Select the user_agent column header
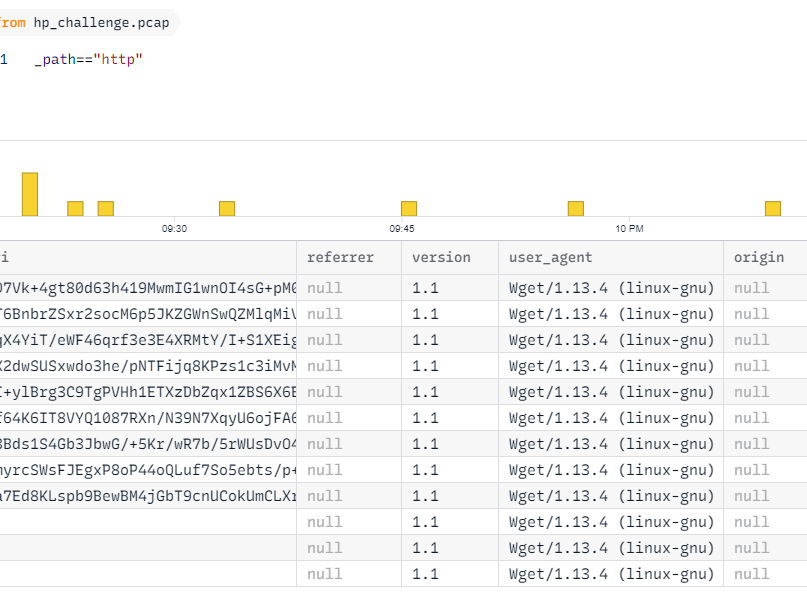The width and height of the screenshot is (807, 606). (550, 258)
